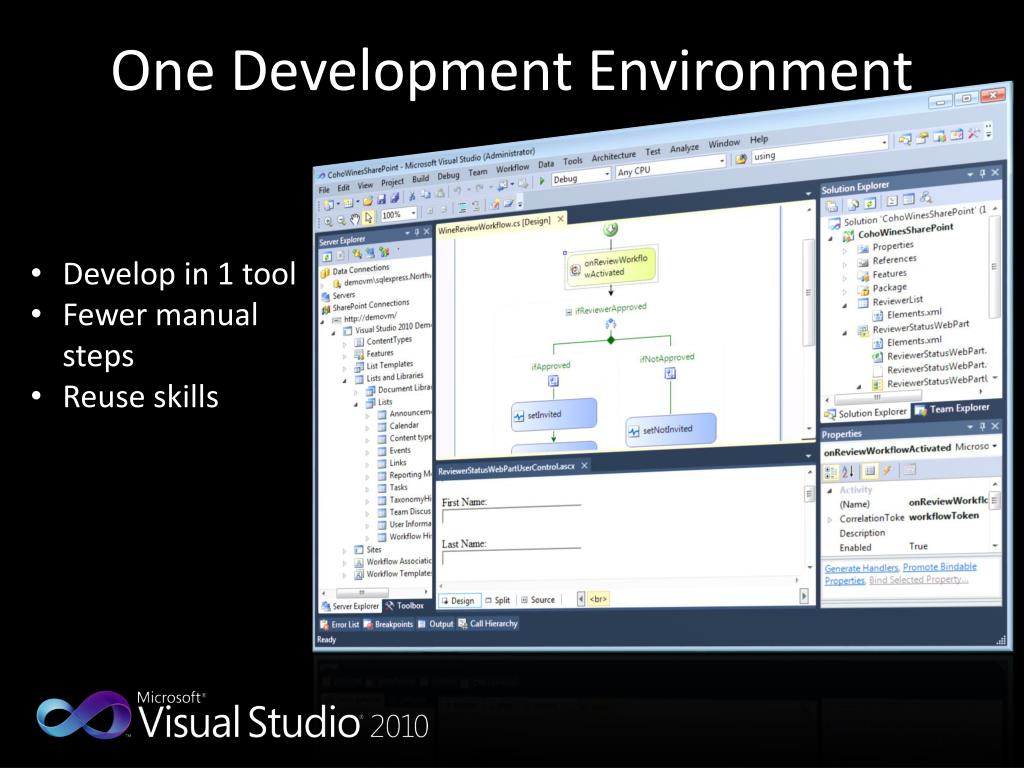Collapse the ReviewerList node
1024x768 pixels.
click(844, 306)
